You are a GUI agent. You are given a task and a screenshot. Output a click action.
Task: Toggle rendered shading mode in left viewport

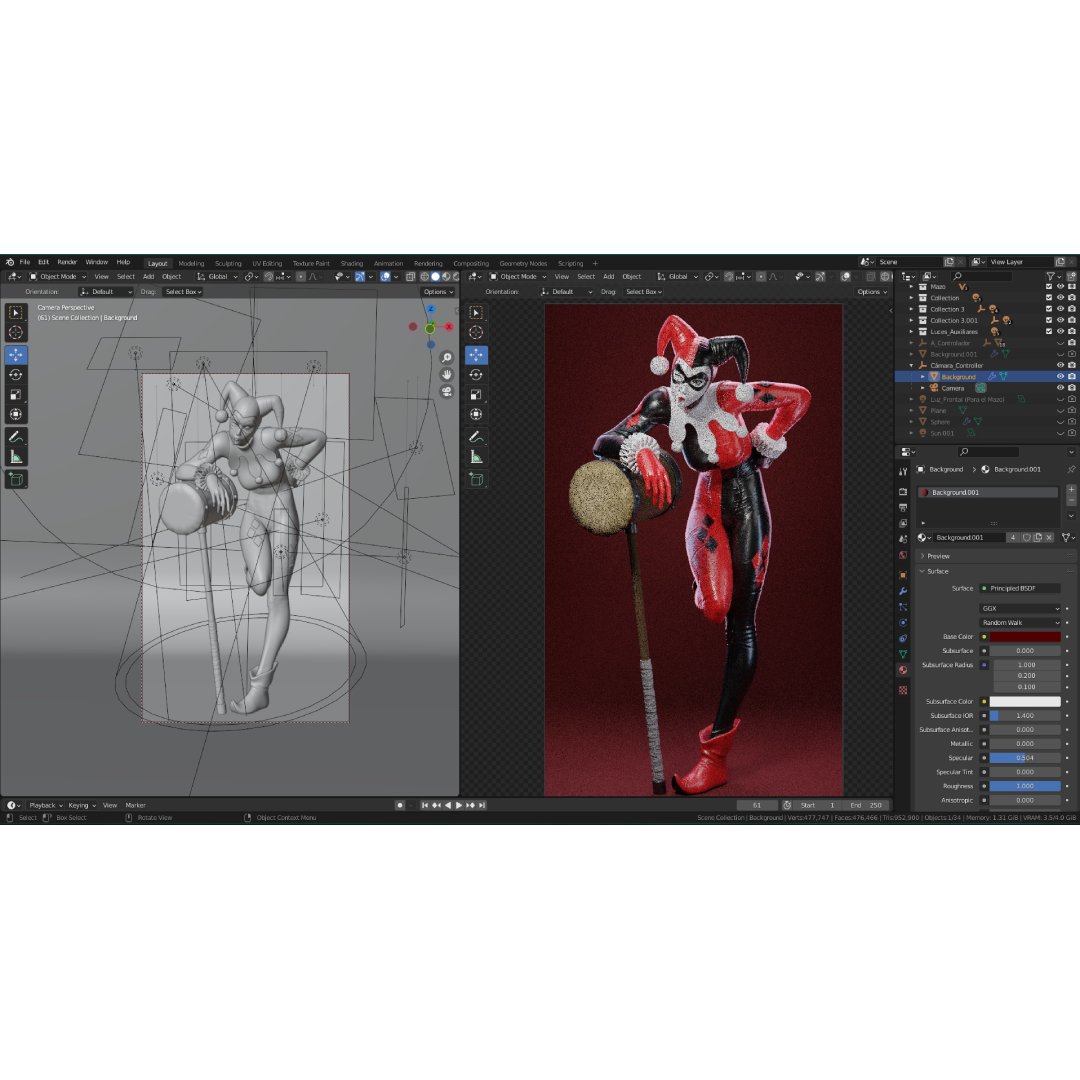click(x=455, y=277)
